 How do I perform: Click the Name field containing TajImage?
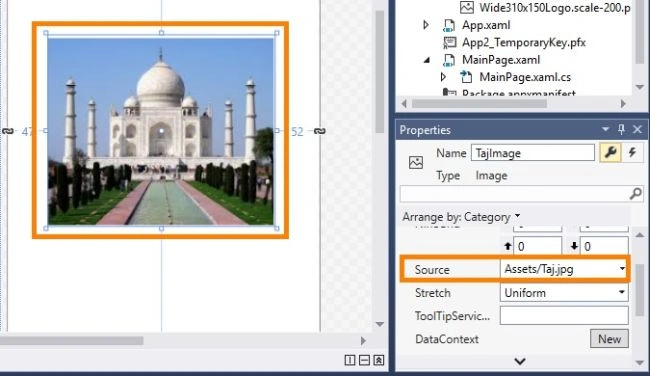tap(533, 153)
